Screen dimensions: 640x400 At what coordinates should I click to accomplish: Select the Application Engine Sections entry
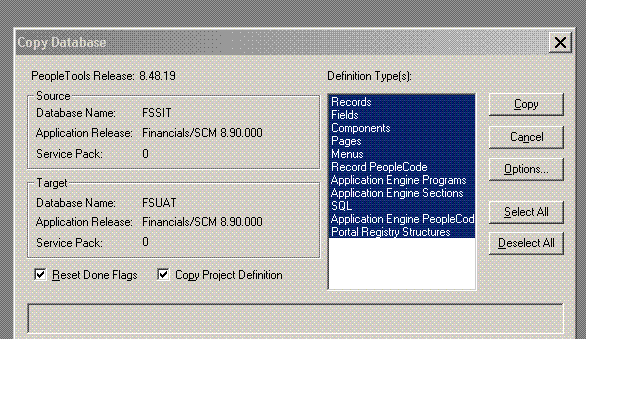coord(402,193)
